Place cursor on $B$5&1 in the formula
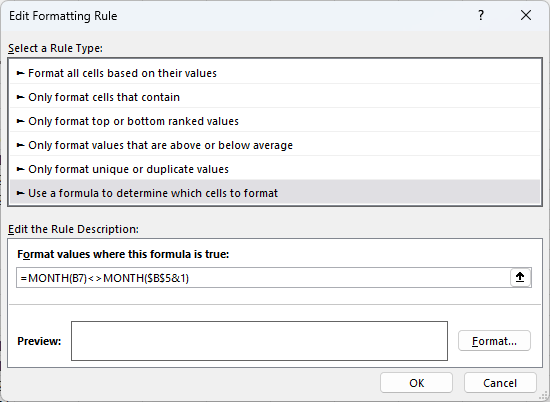Screen dimensions: 550x402 click(166, 278)
